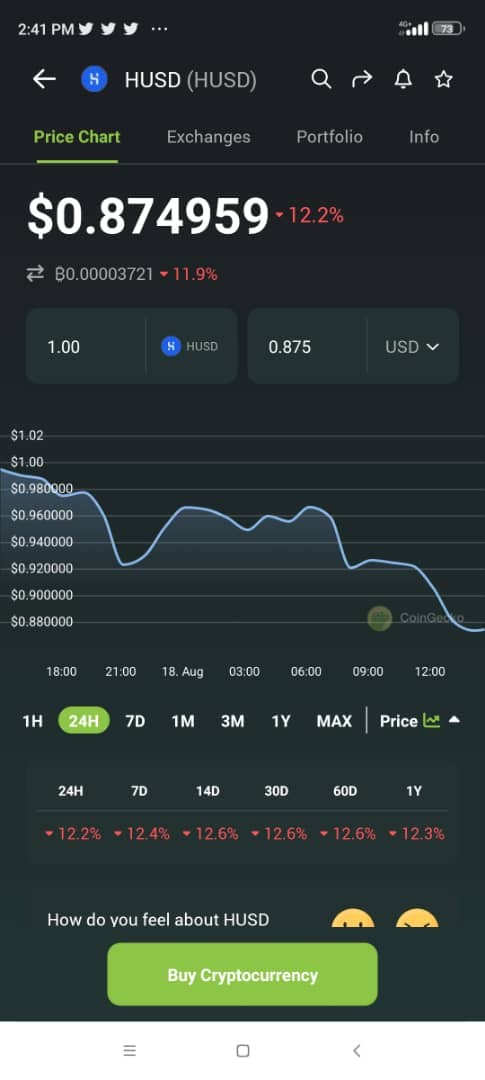The width and height of the screenshot is (485, 1080).
Task: Open Android recent apps menu button
Action: click(130, 1050)
